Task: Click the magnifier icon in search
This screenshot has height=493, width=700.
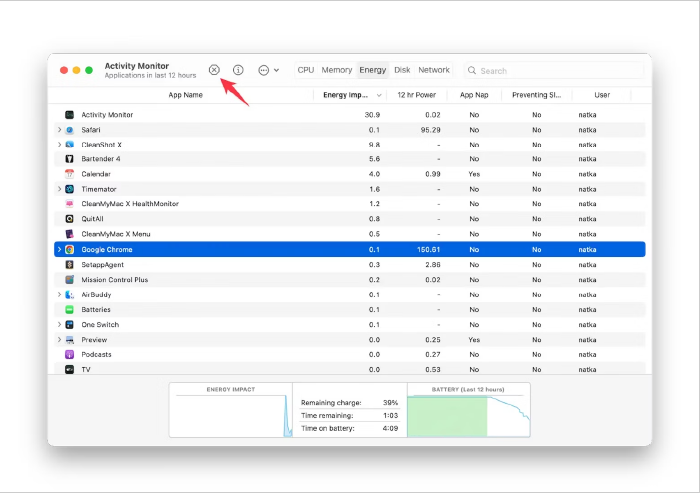Action: click(471, 71)
